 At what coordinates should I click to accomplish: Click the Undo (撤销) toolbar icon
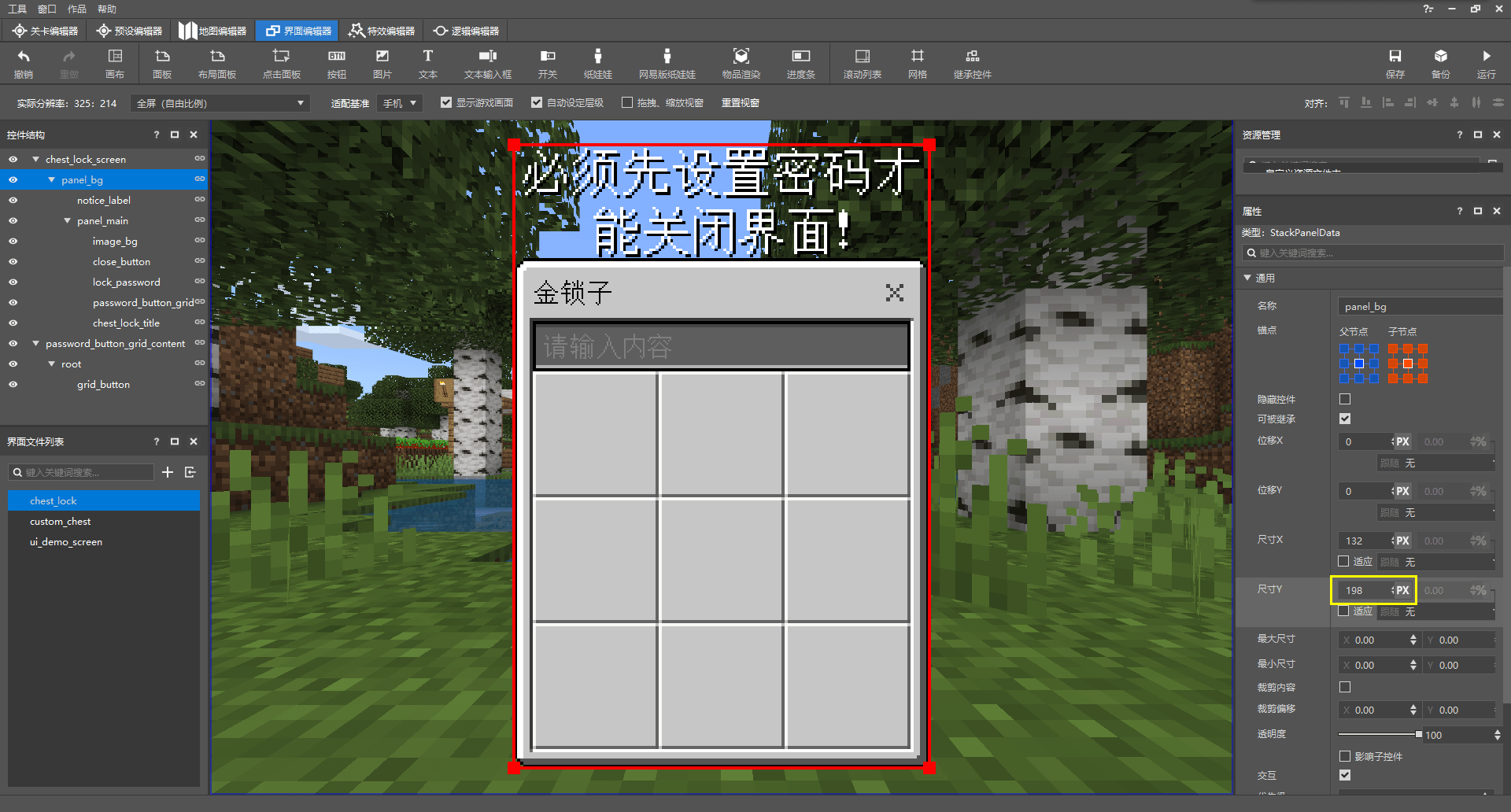click(24, 63)
